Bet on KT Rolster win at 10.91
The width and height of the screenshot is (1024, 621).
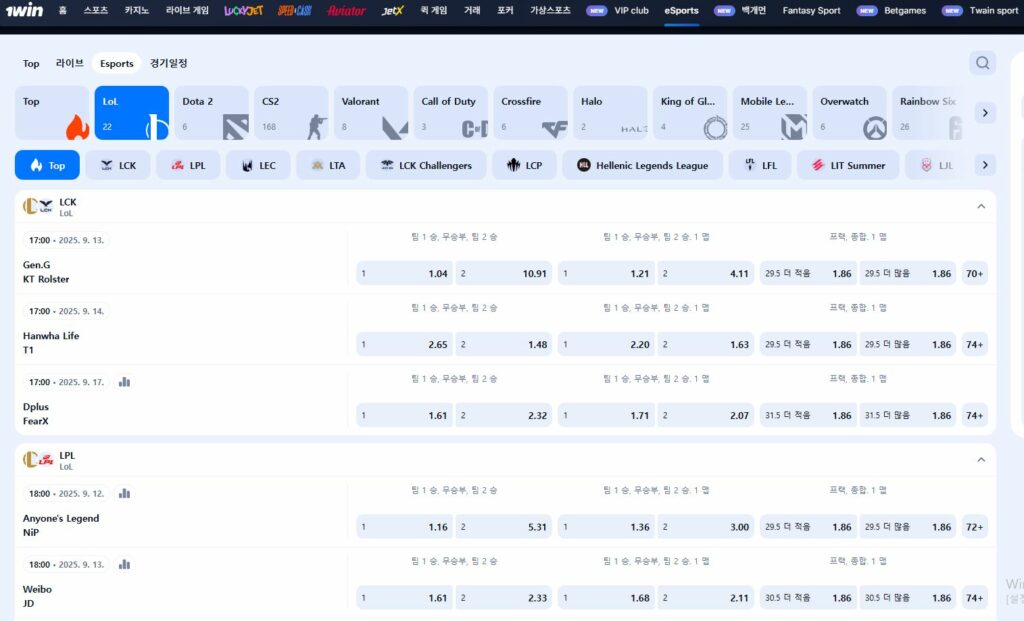coord(504,274)
